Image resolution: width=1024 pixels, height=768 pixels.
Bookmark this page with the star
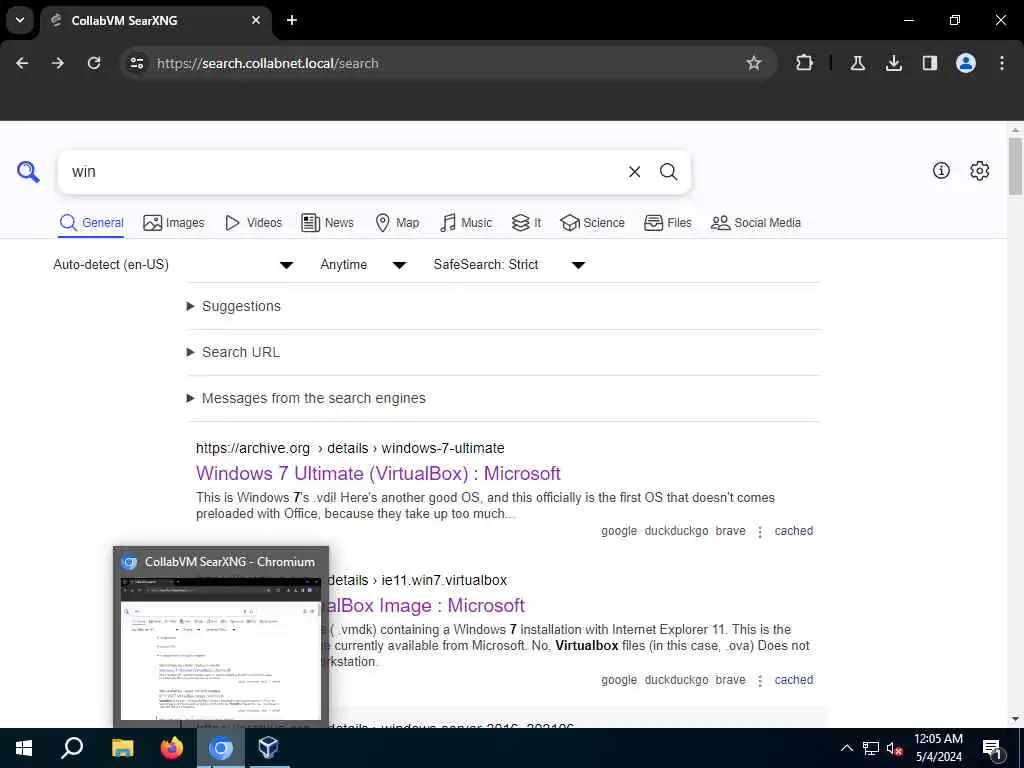pos(754,63)
